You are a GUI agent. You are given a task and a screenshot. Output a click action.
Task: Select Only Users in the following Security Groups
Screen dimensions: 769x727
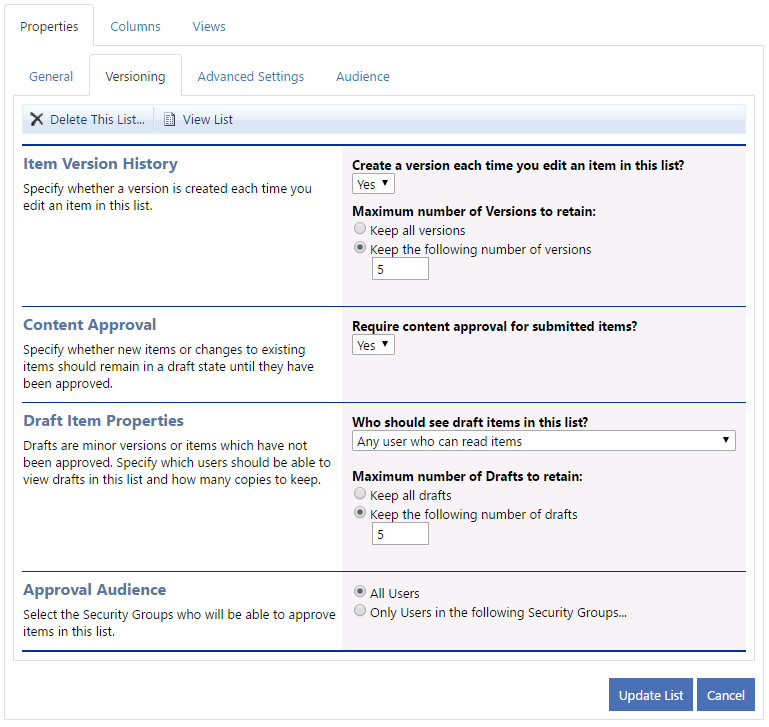[360, 611]
